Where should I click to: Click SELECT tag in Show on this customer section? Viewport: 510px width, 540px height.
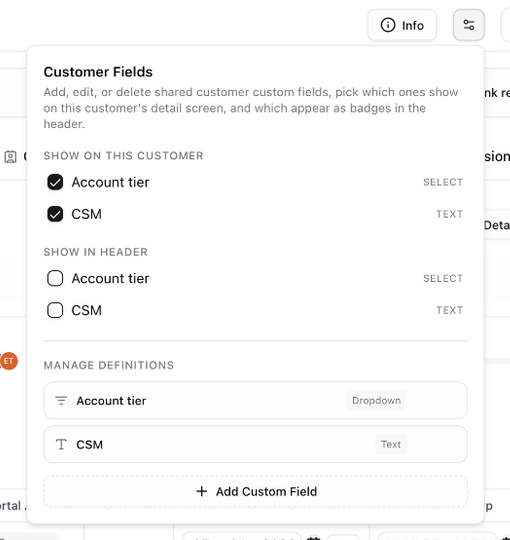point(443,182)
